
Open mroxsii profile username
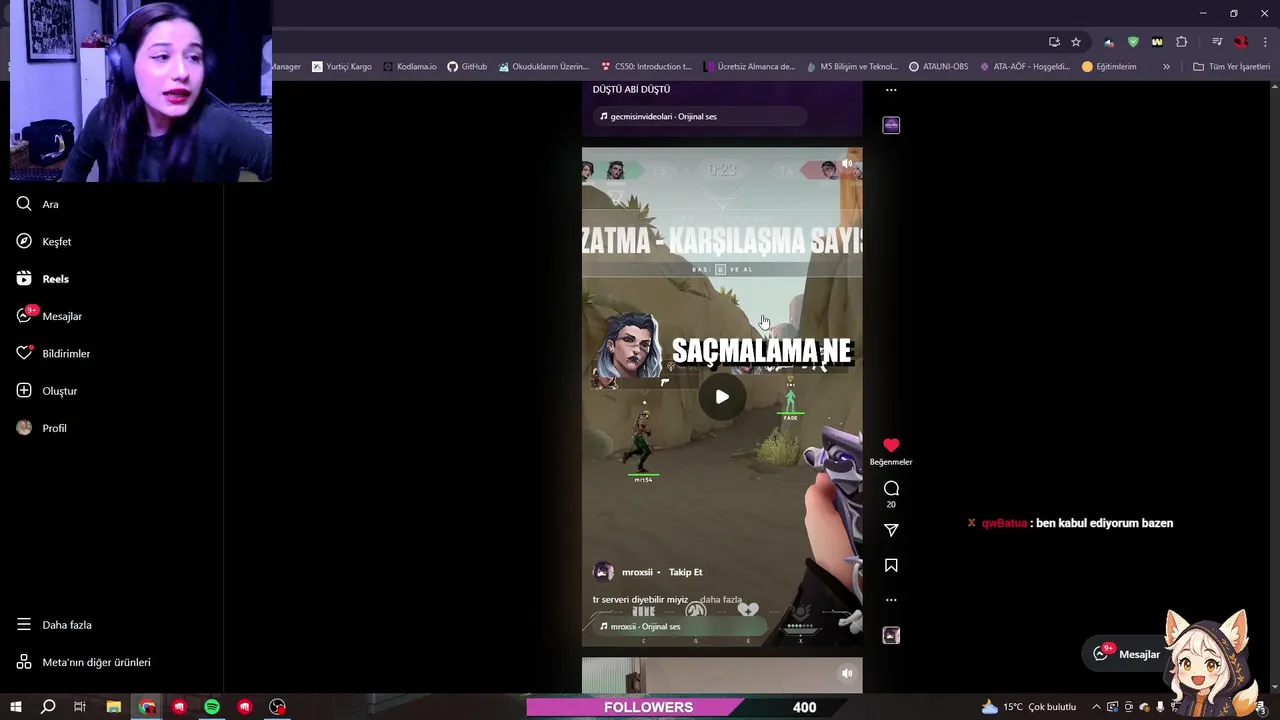tap(637, 572)
